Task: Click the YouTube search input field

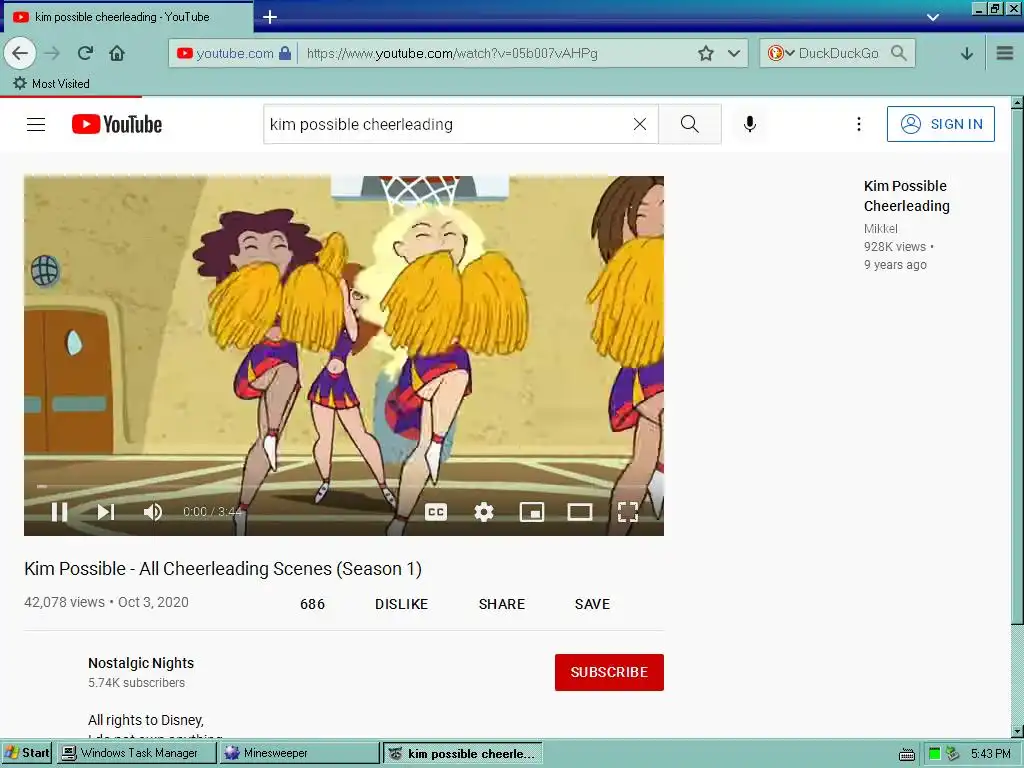Action: coord(447,124)
